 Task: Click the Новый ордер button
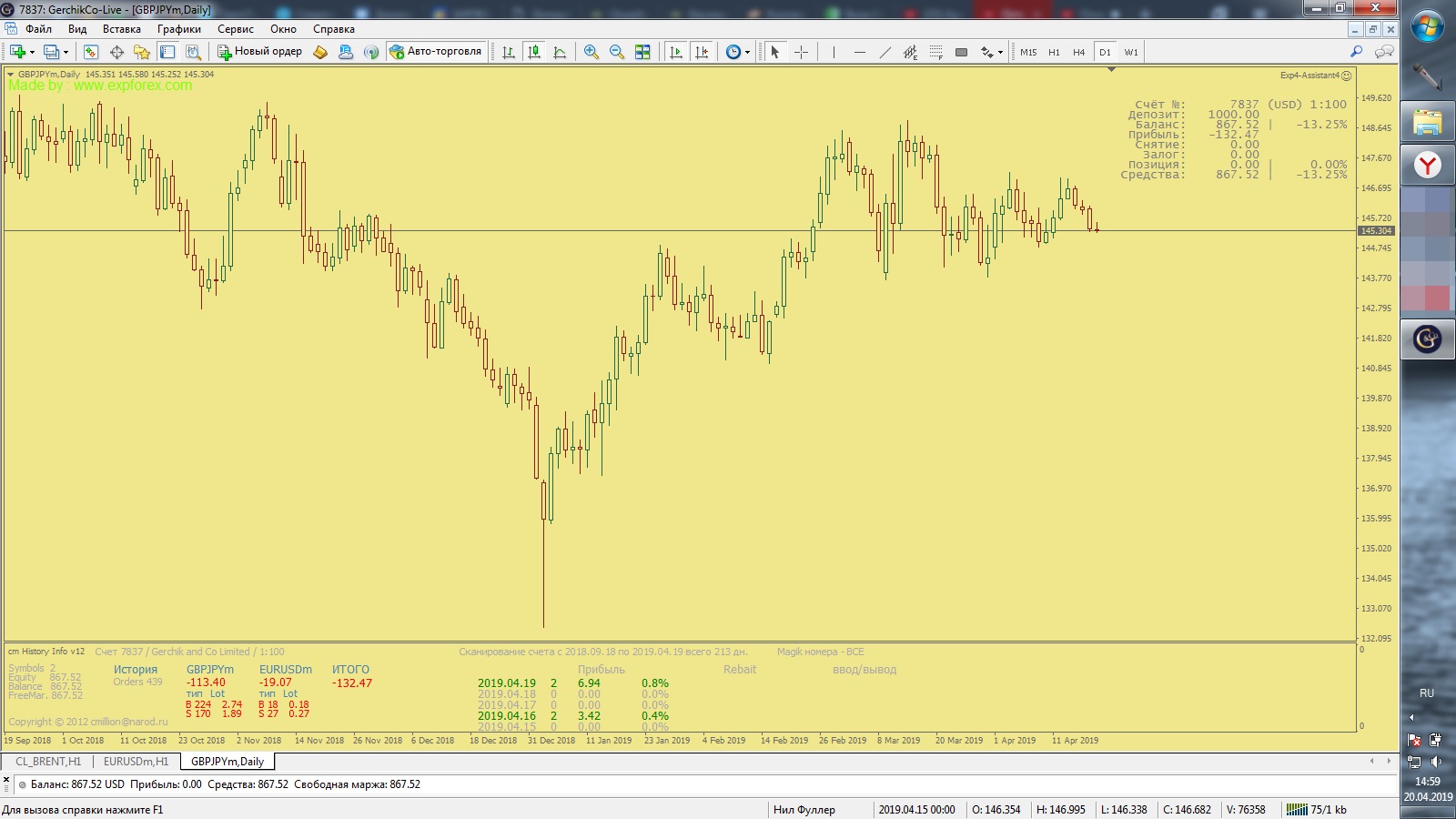tap(259, 52)
